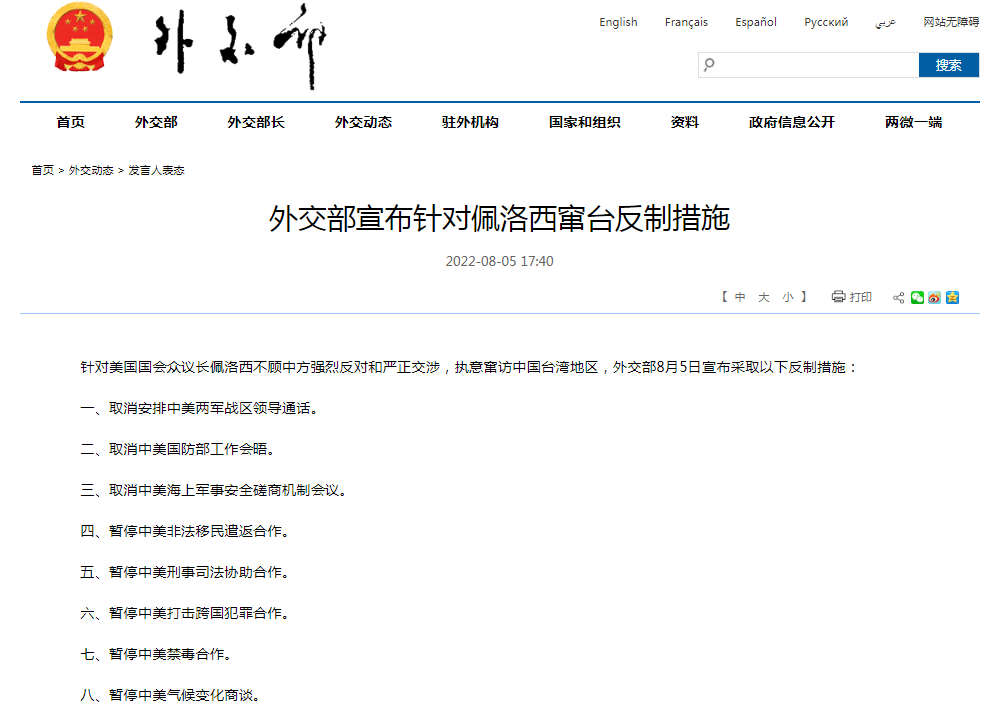1002x706 pixels.
Task: Open 网站无障碍 accessibility mode
Action: pos(951,22)
